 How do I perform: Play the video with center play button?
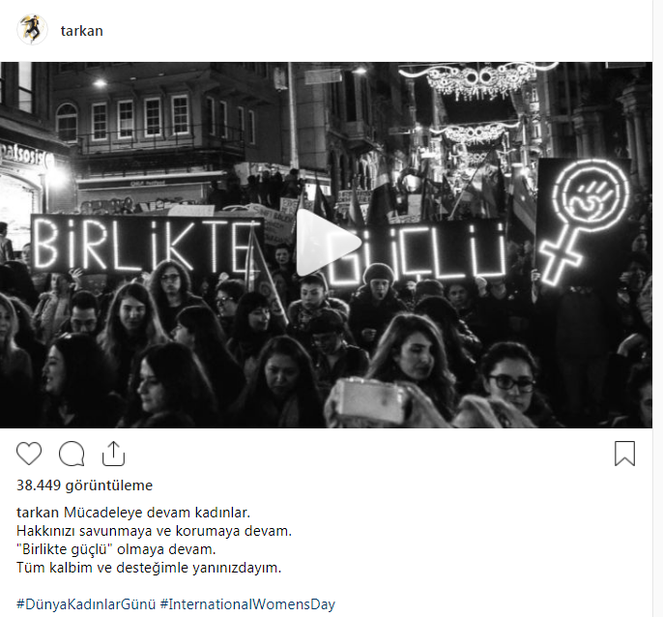326,244
